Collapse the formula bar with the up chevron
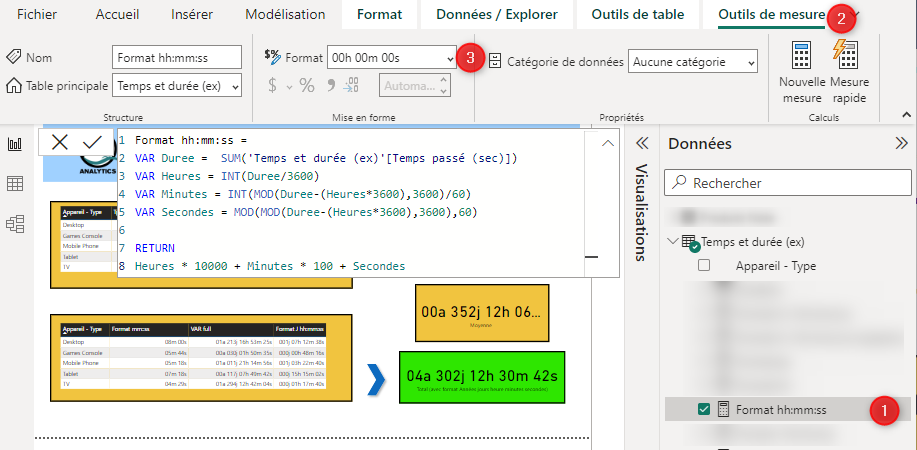 [x=608, y=143]
